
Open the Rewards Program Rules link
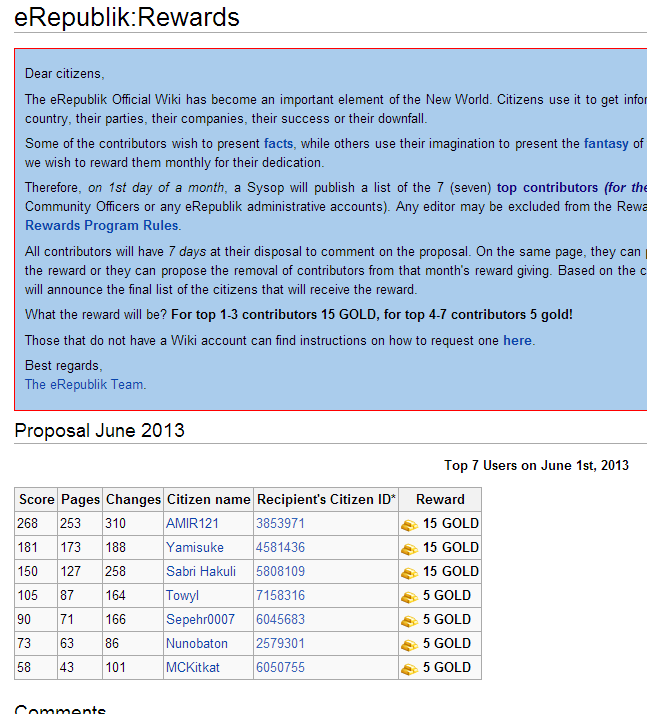coord(102,225)
